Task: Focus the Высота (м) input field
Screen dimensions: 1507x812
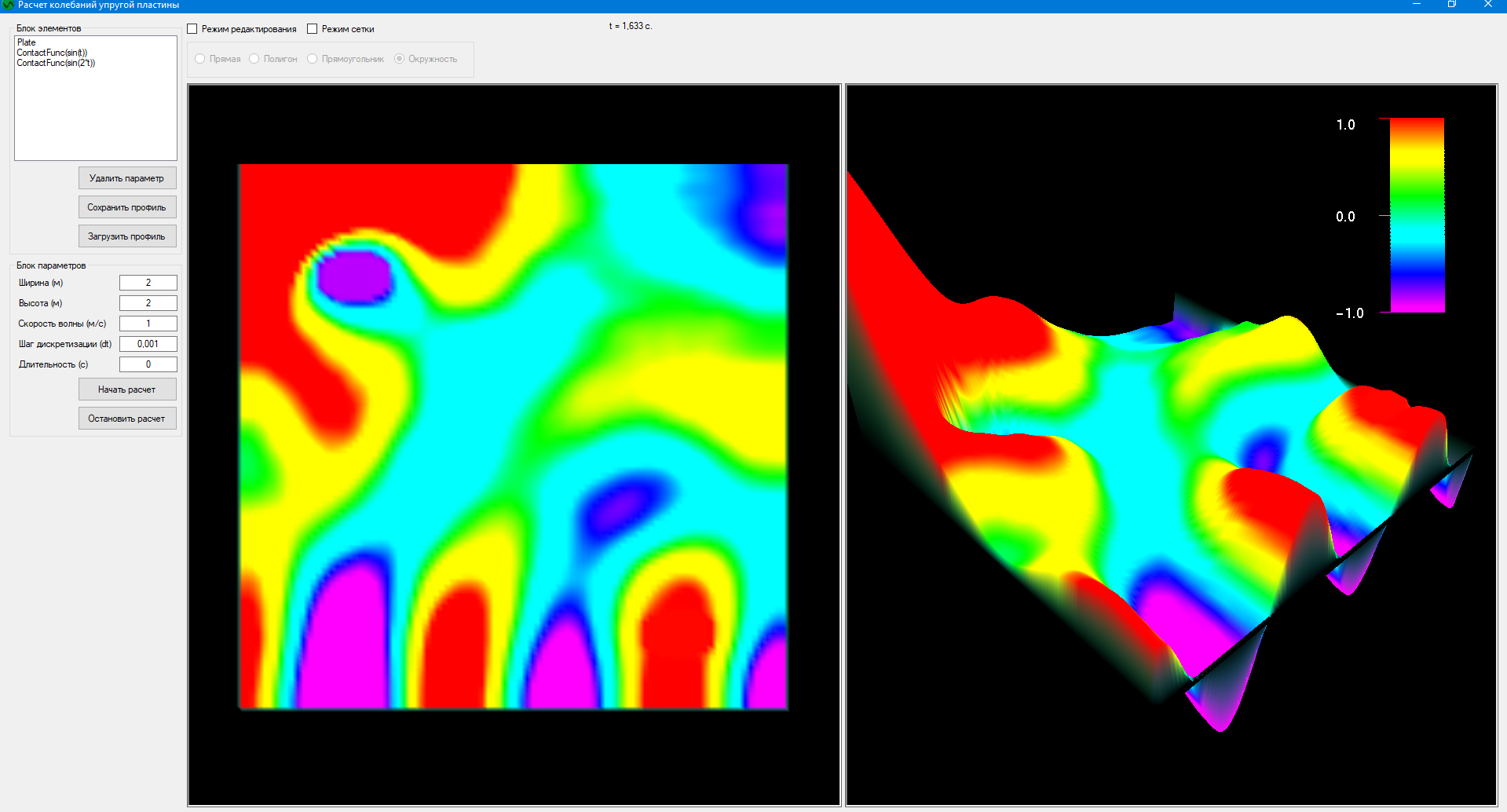Action: (148, 303)
